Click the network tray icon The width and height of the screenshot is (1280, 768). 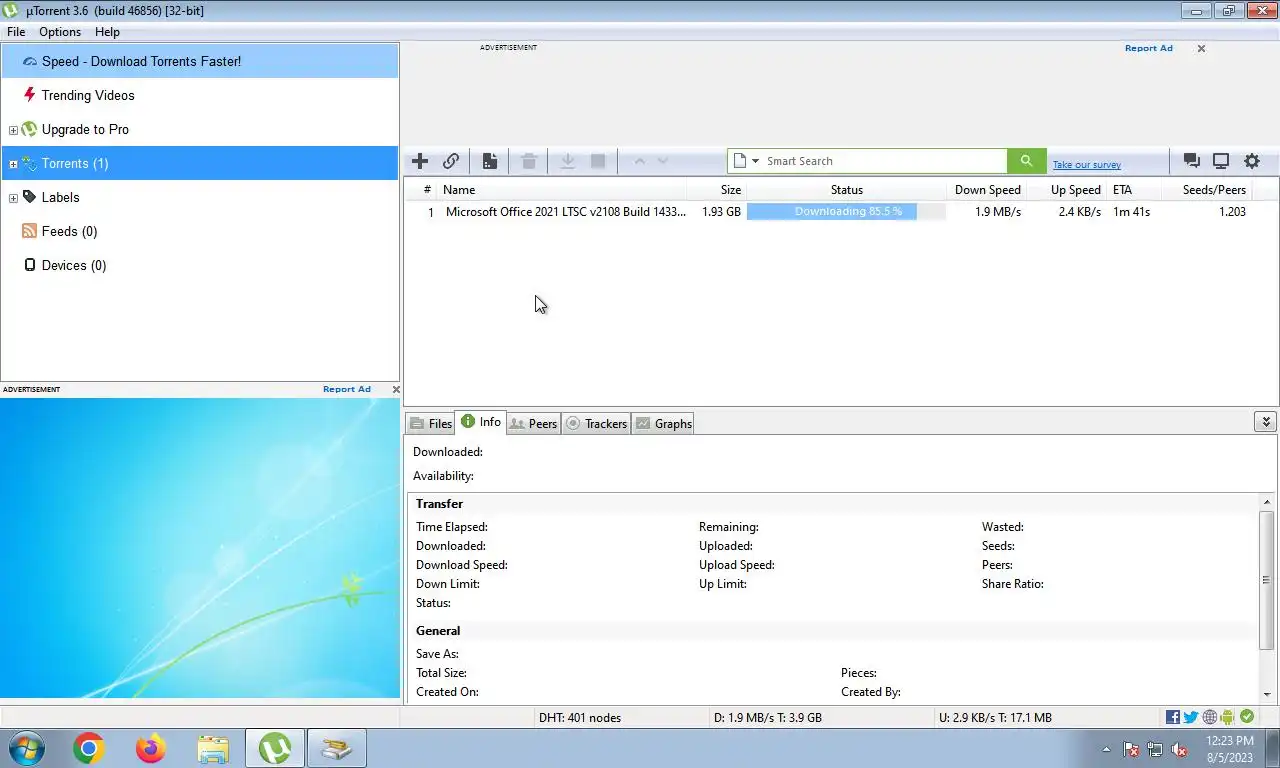pyautogui.click(x=1155, y=749)
